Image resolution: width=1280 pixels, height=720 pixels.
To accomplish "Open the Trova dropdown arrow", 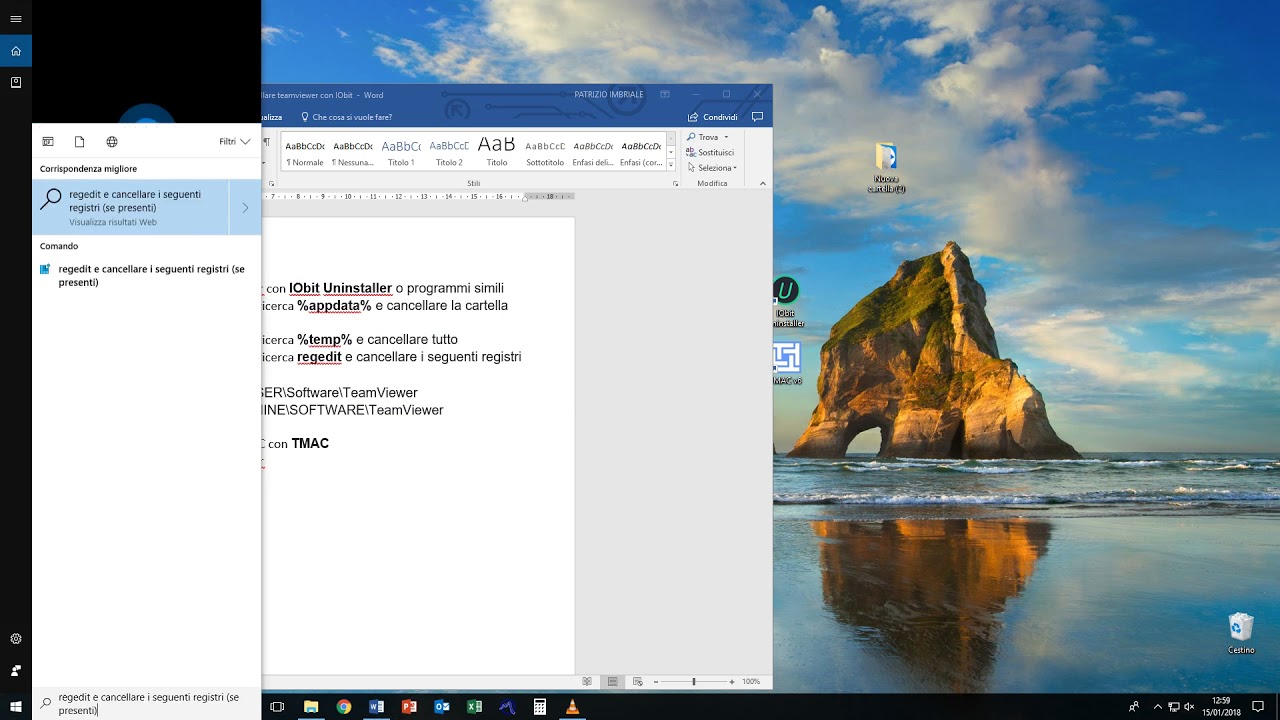I will [726, 137].
